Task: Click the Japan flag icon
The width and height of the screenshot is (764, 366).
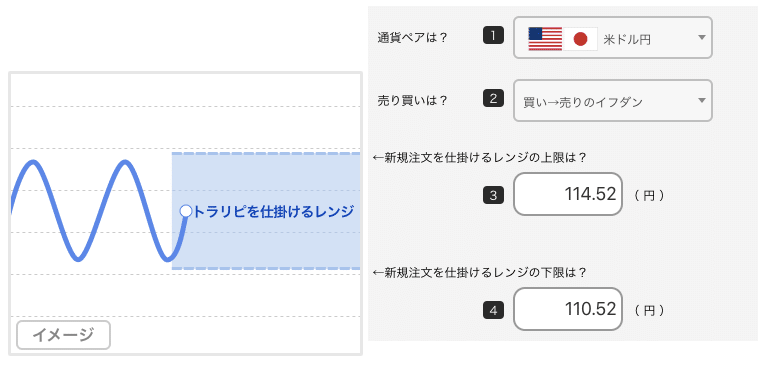Action: 580,39
